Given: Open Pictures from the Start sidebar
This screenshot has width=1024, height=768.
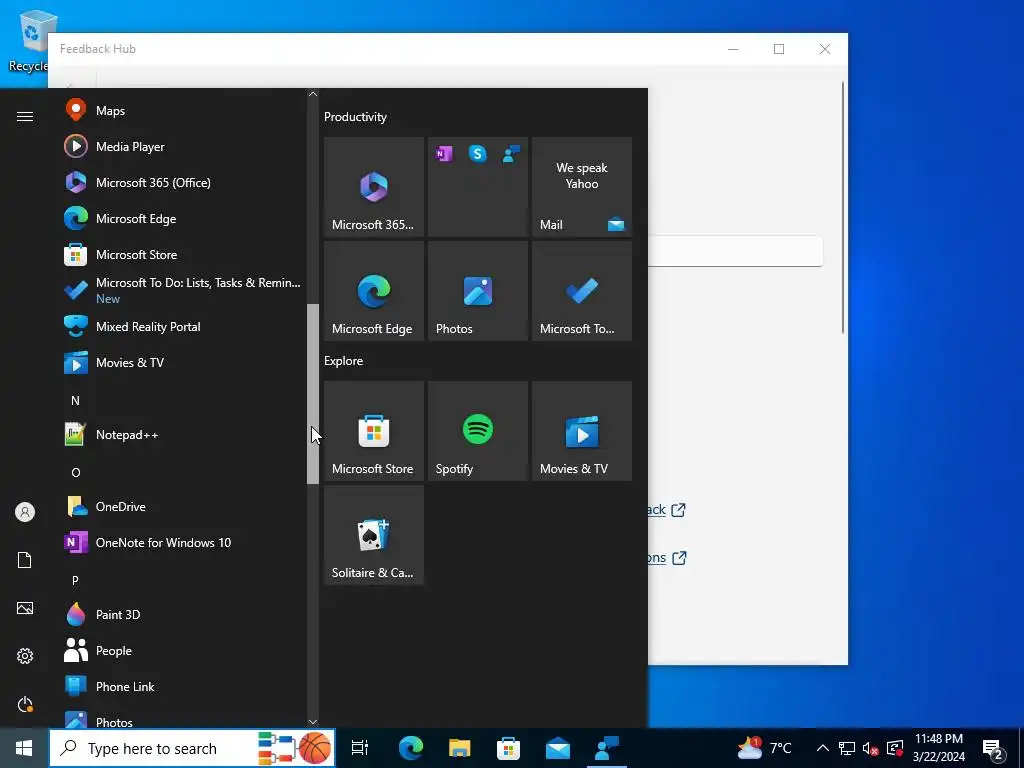Looking at the screenshot, I should click(25, 608).
